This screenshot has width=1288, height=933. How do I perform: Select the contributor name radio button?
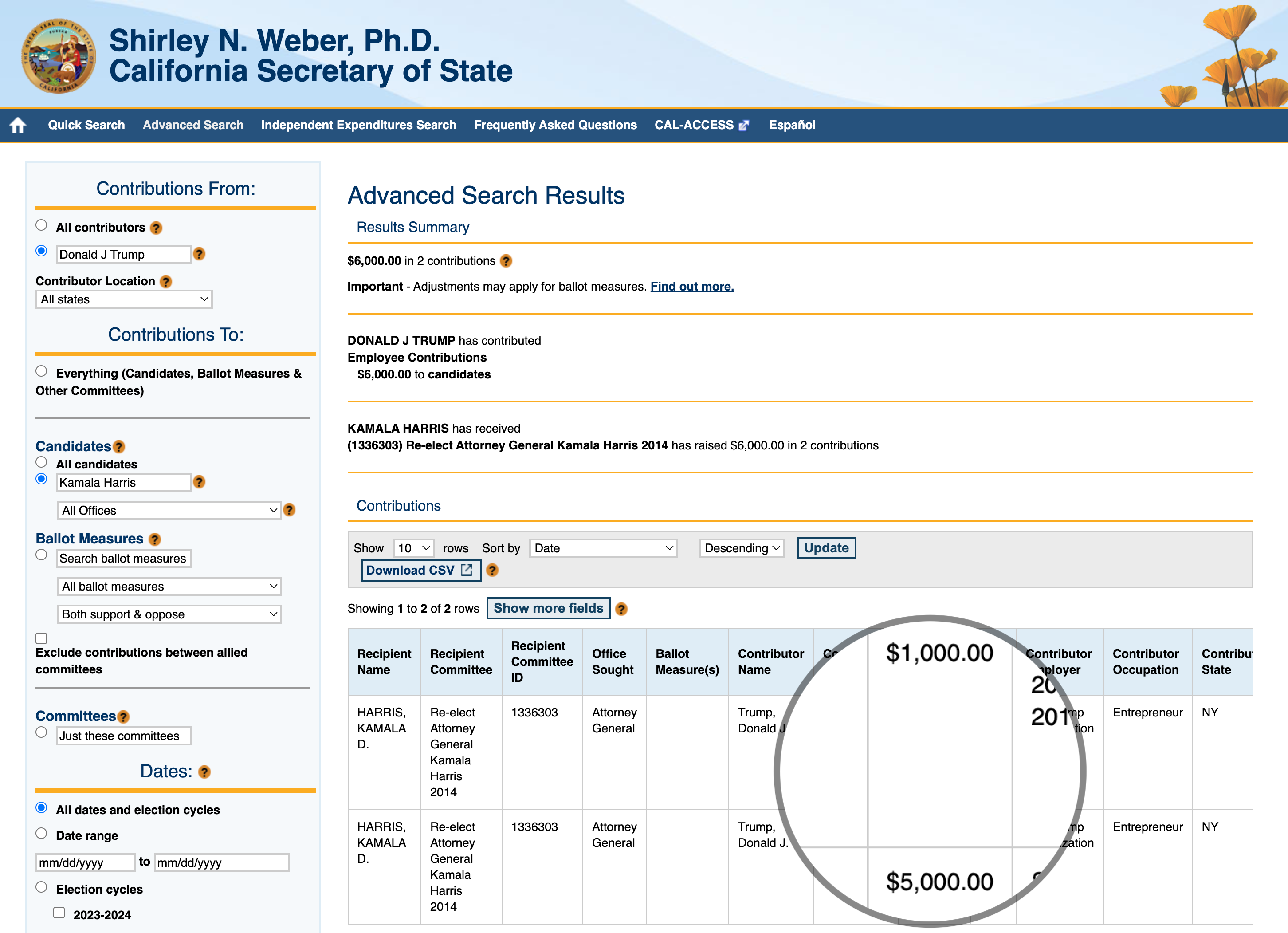tap(41, 251)
